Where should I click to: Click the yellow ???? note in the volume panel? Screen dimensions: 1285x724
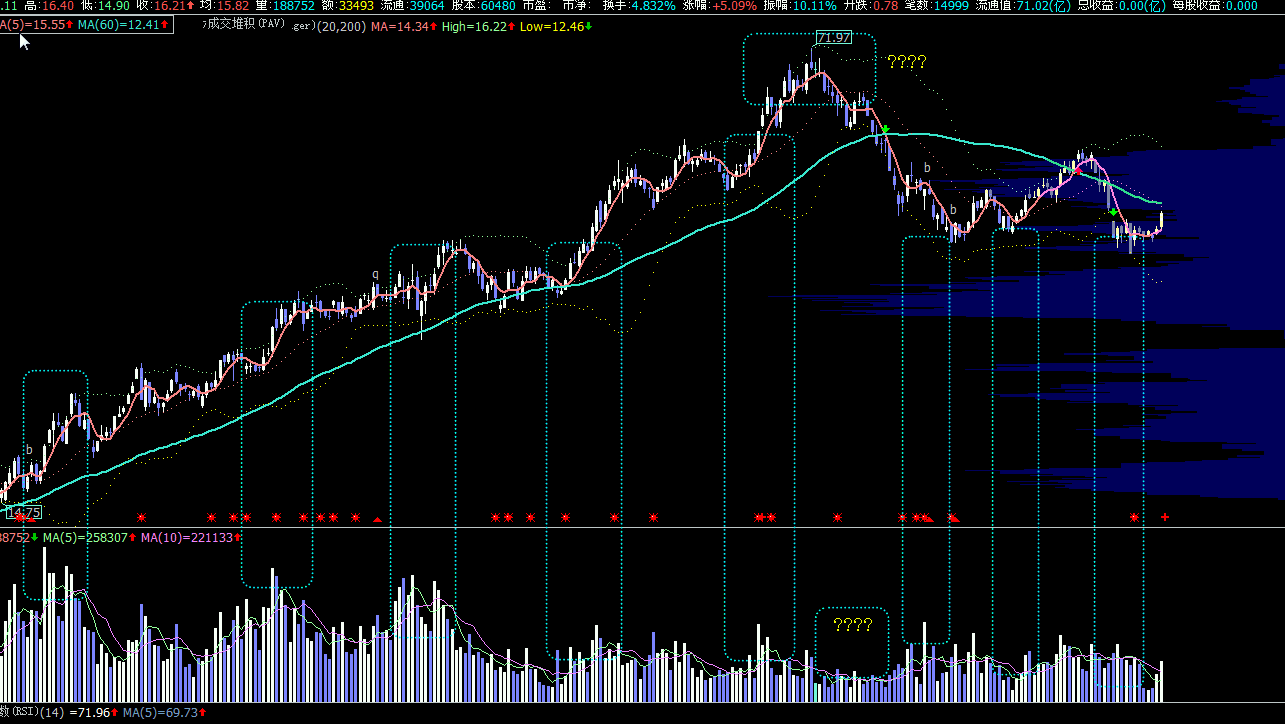click(852, 626)
